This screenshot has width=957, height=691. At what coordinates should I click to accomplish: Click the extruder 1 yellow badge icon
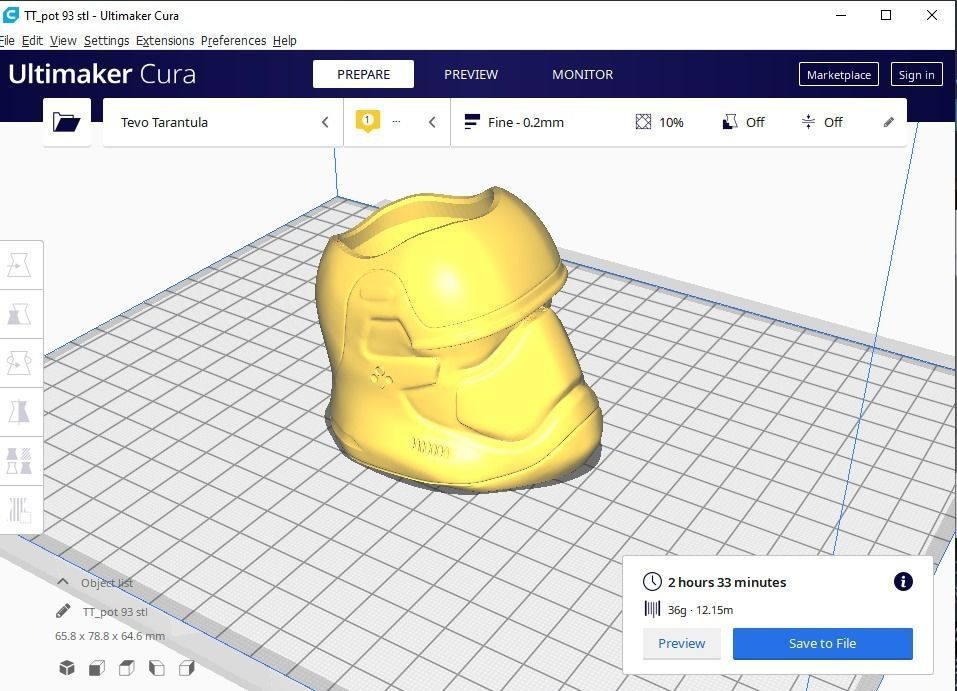pyautogui.click(x=367, y=121)
